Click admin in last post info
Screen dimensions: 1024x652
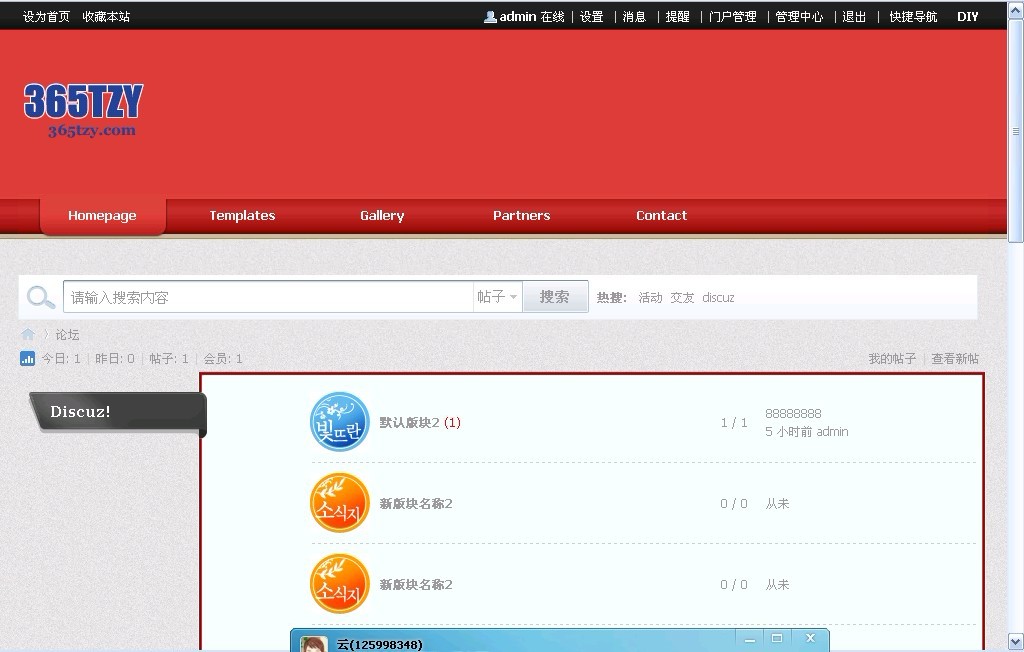point(833,432)
